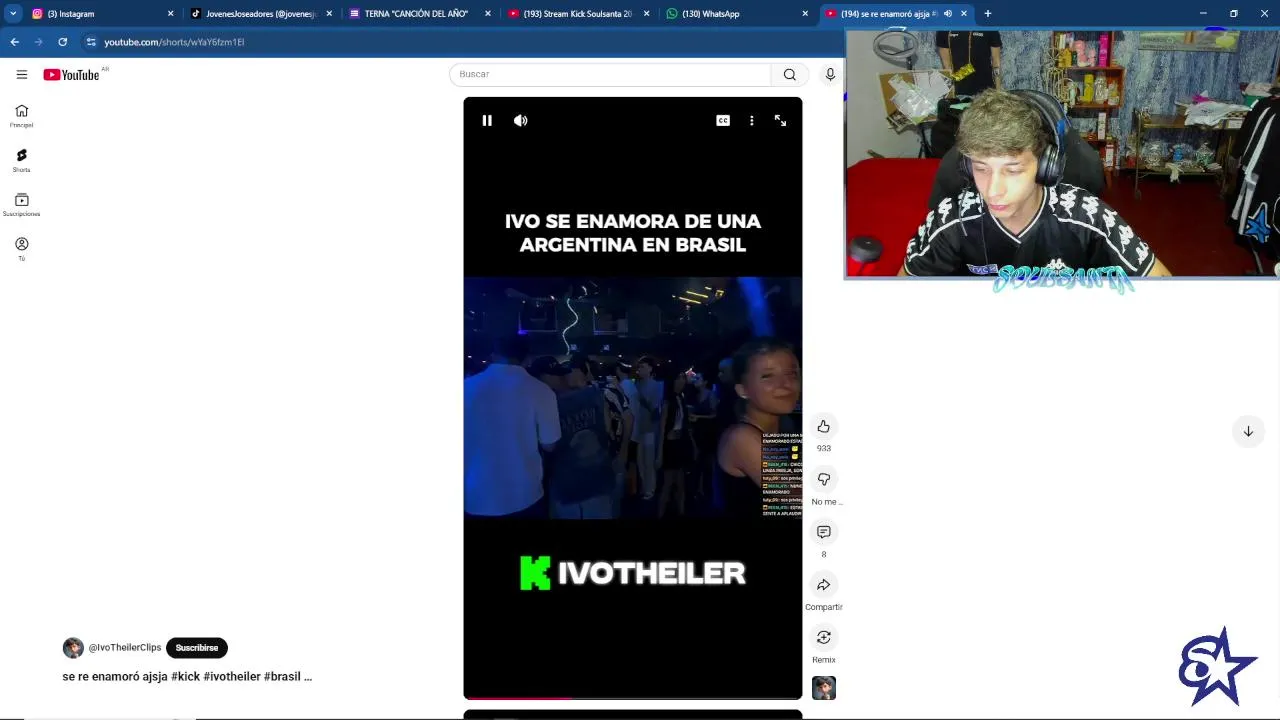Screen dimensions: 1280x720
Task: Mute audio on the active YouTube tab
Action: coord(948,14)
